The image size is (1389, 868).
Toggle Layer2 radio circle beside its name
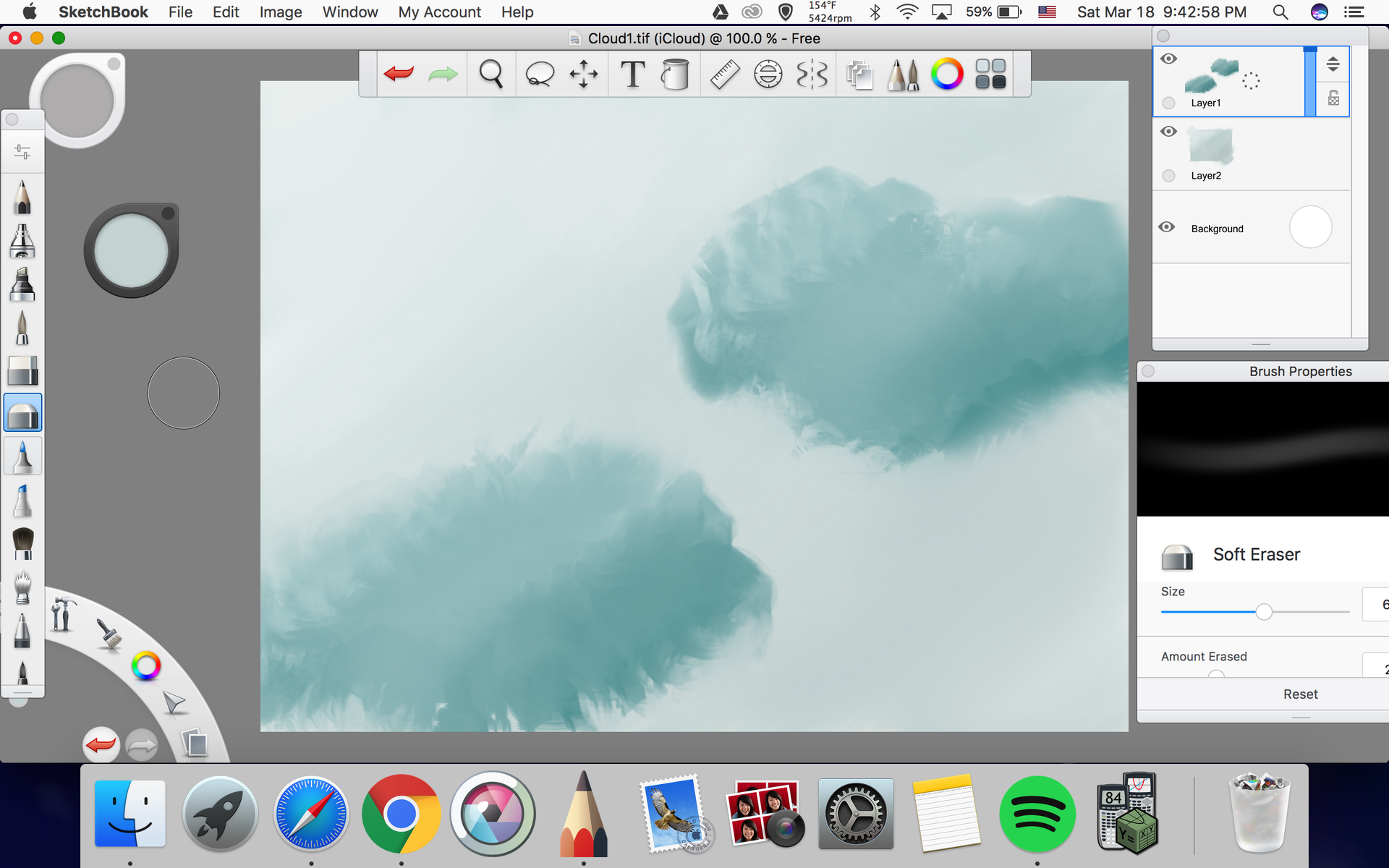(x=1168, y=176)
